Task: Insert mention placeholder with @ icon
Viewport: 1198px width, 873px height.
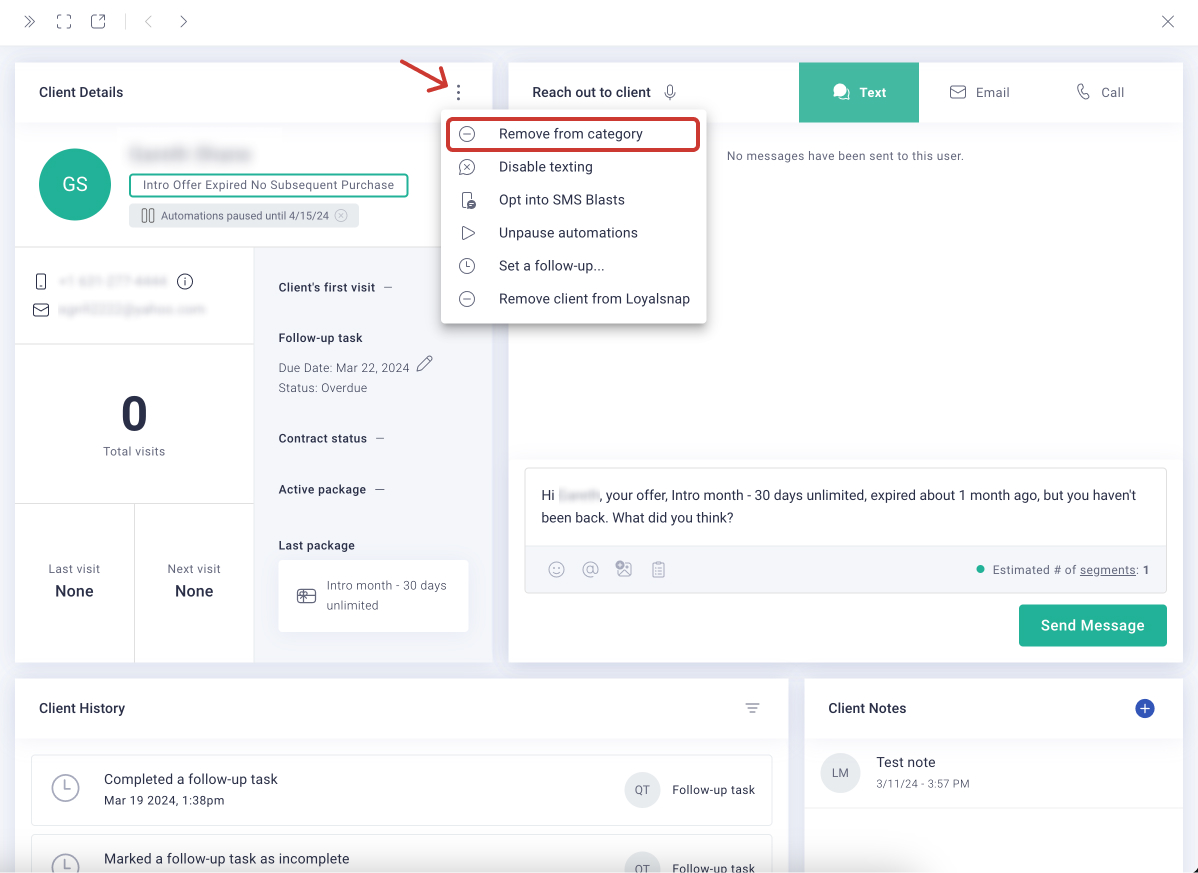Action: click(x=590, y=569)
